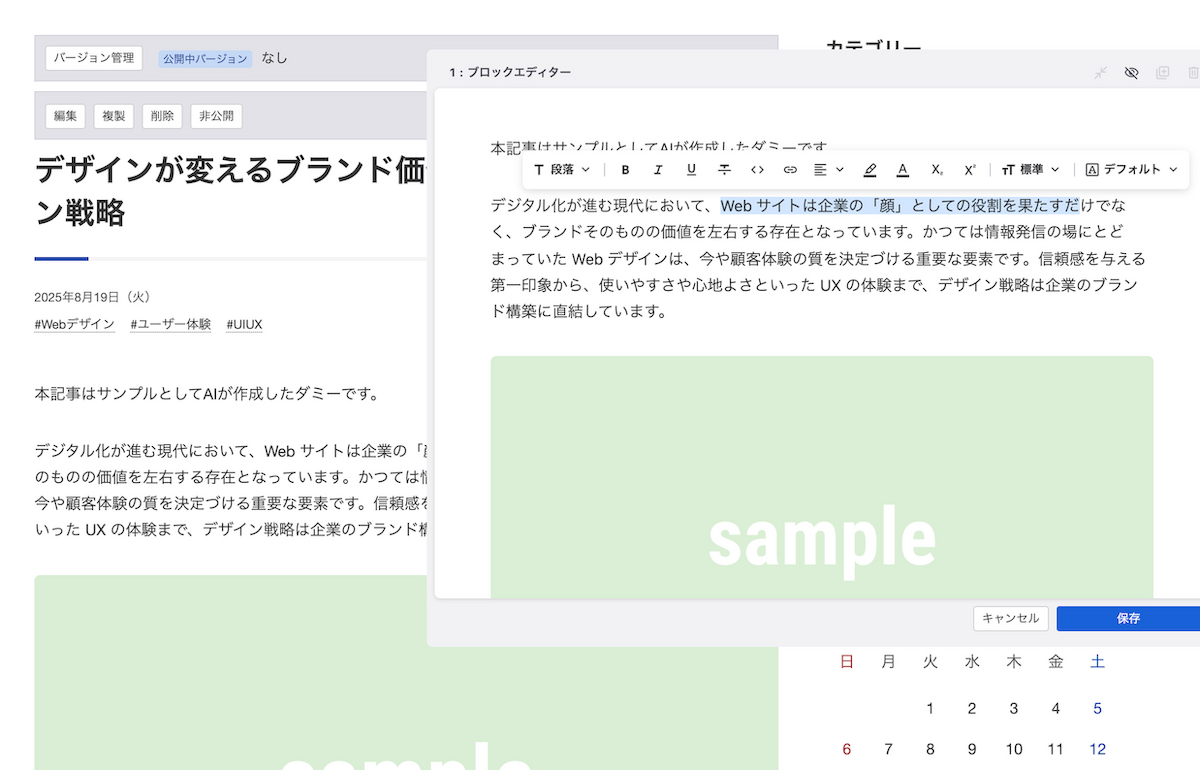Click the sample image in block editor

tap(822, 477)
